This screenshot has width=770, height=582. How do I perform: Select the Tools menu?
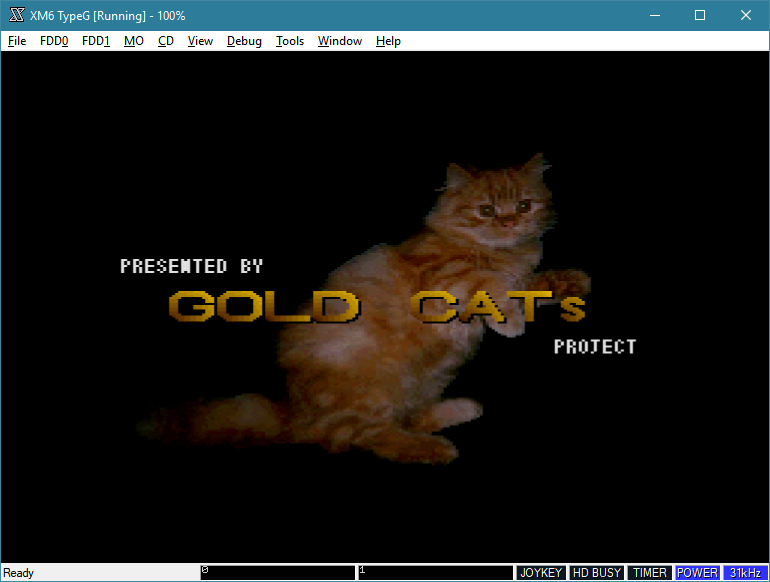coord(290,41)
